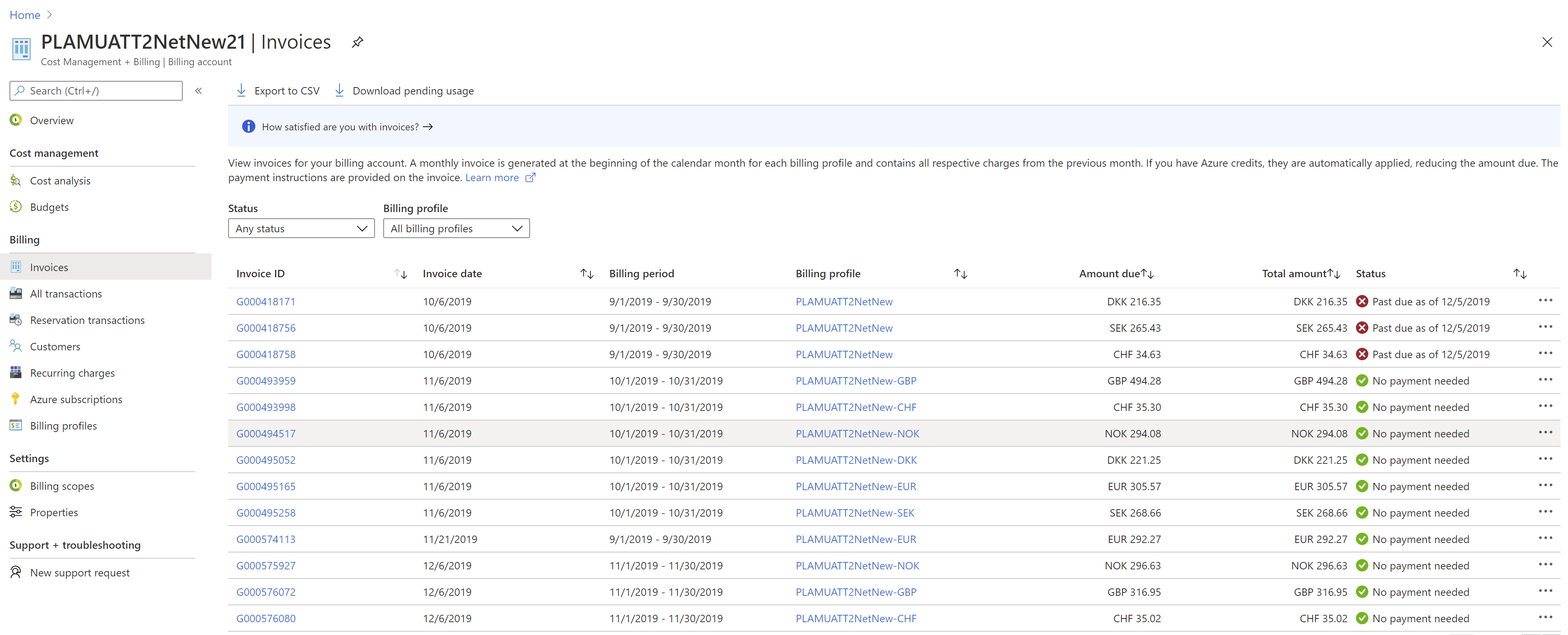This screenshot has height=635, width=1568.
Task: Open New support request item
Action: tap(80, 573)
